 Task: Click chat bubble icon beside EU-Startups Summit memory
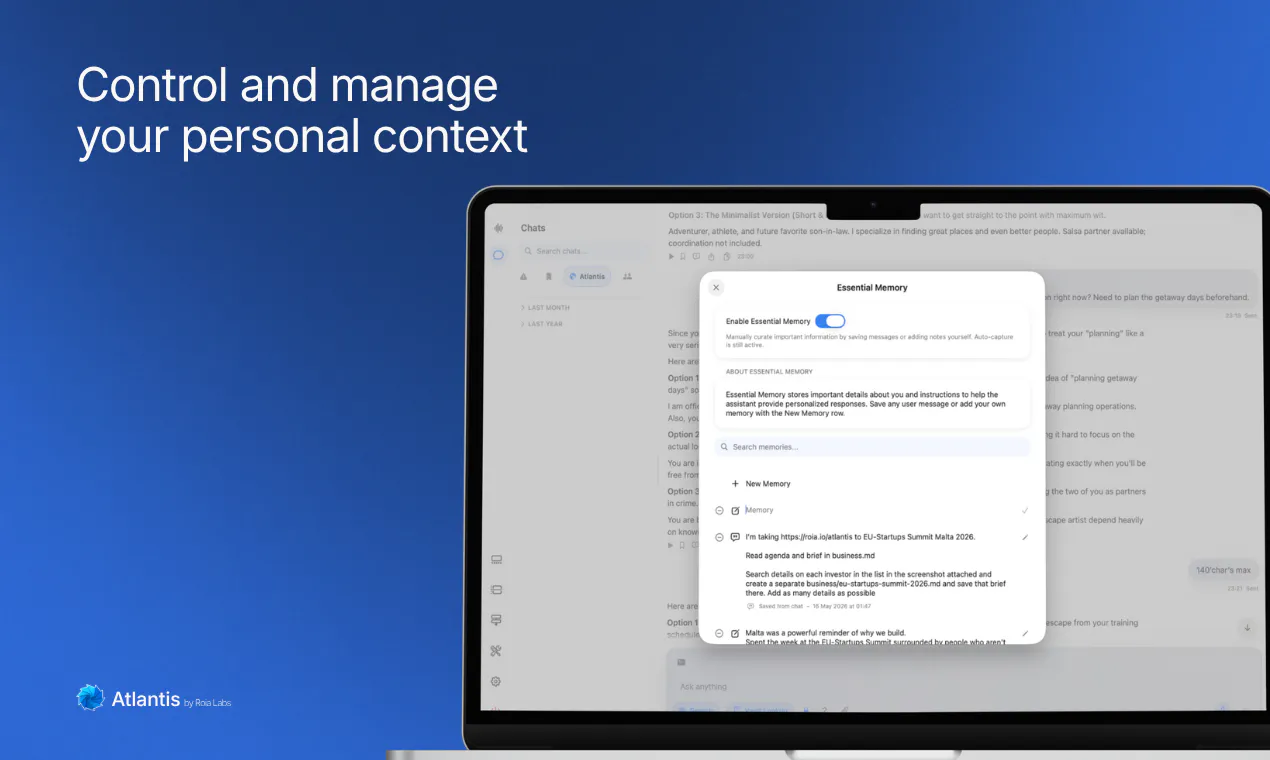(735, 537)
